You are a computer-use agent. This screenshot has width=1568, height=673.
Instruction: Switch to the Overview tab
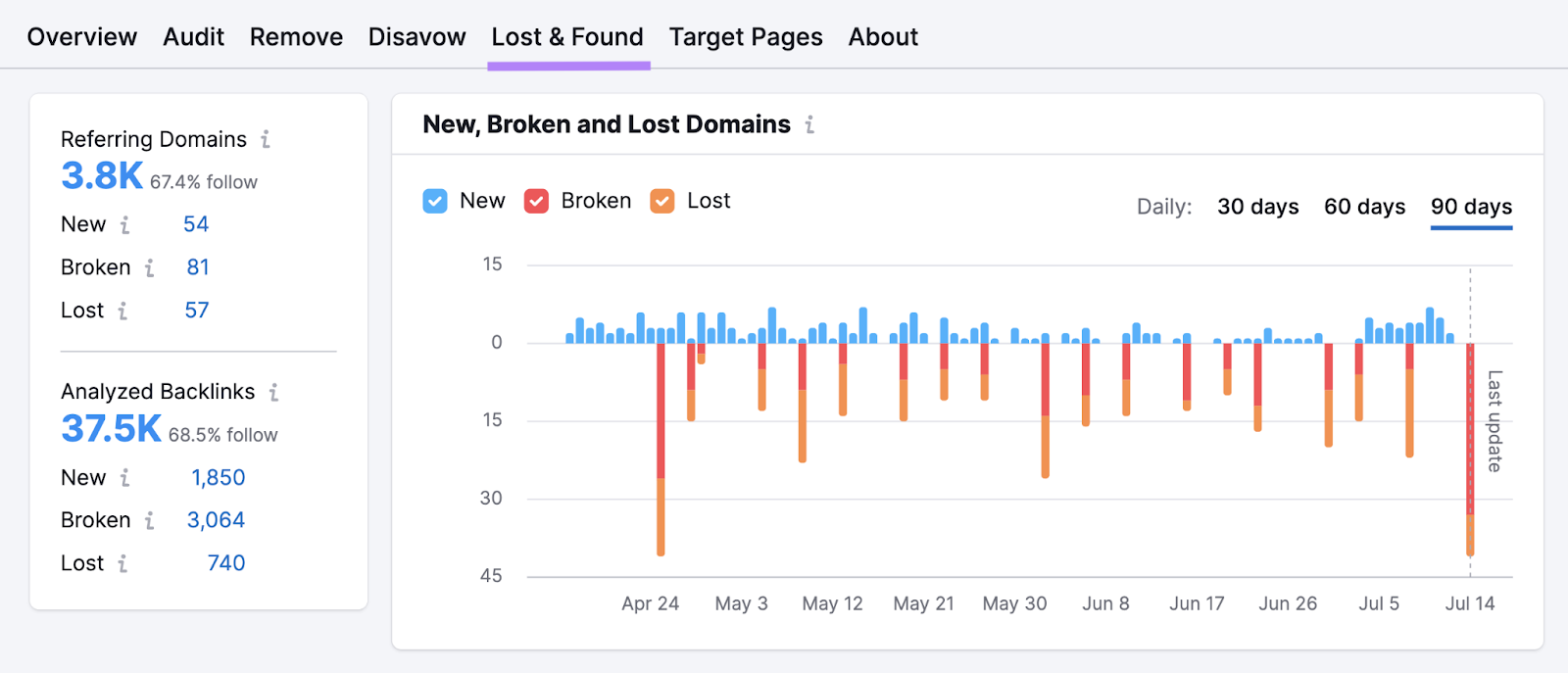coord(81,36)
